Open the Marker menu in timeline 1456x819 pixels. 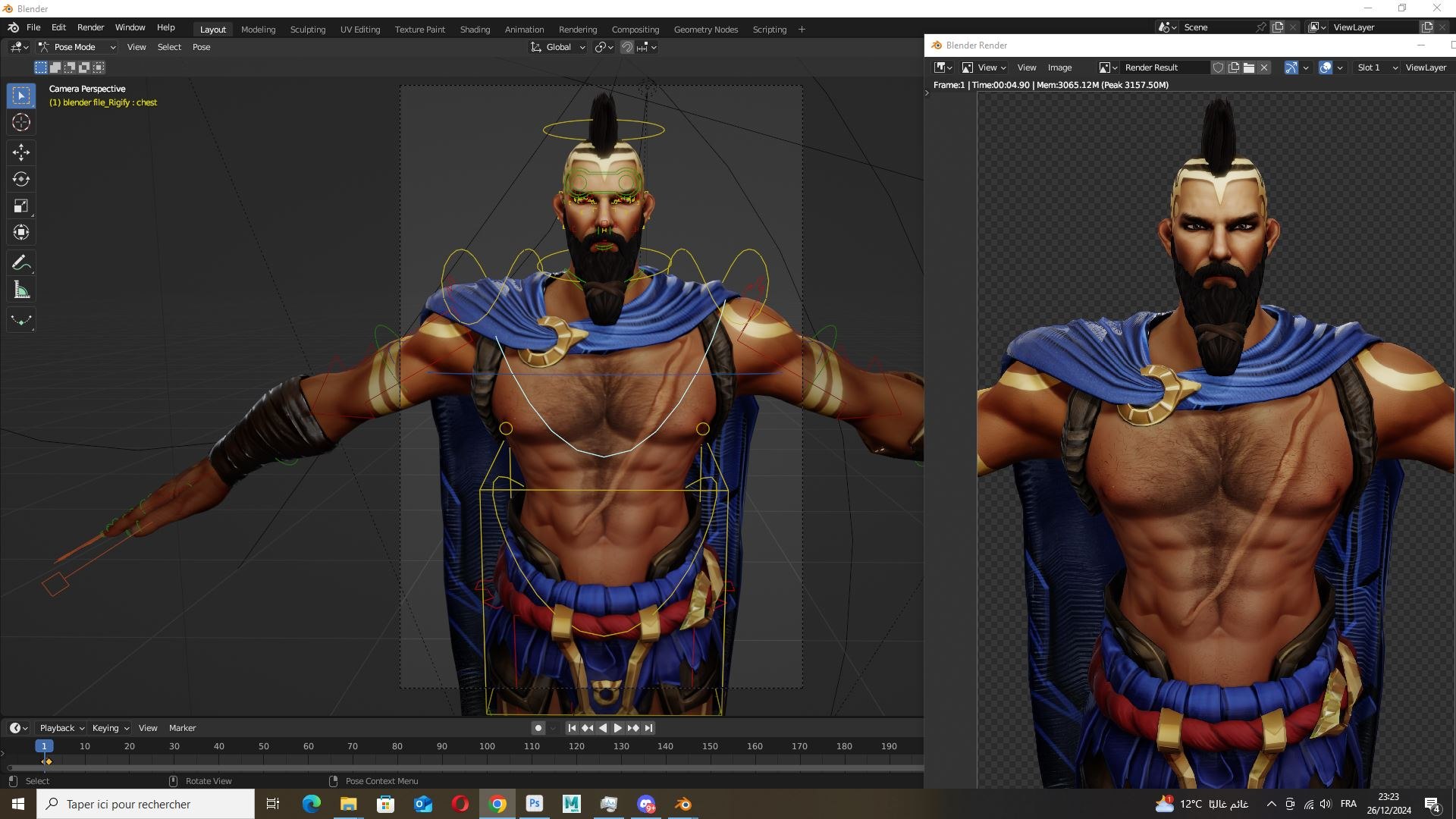tap(182, 728)
